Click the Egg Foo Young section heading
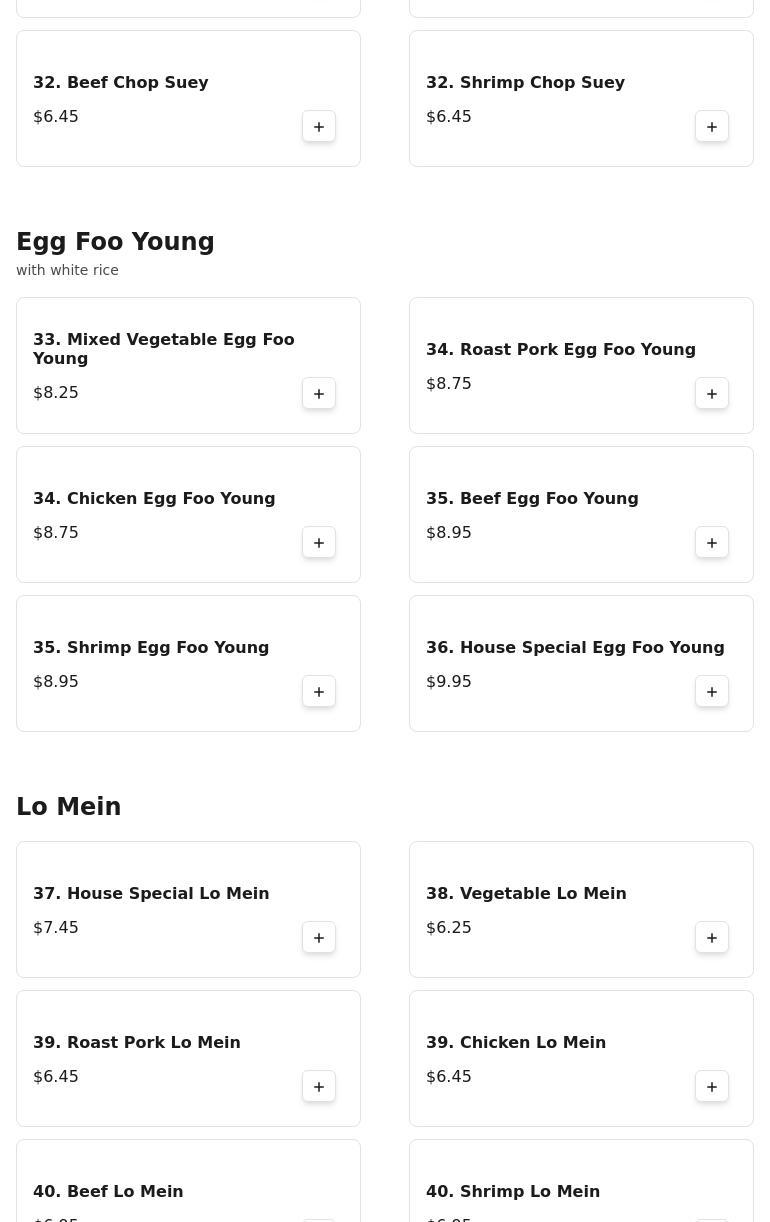The image size is (770, 1222). pos(115,242)
